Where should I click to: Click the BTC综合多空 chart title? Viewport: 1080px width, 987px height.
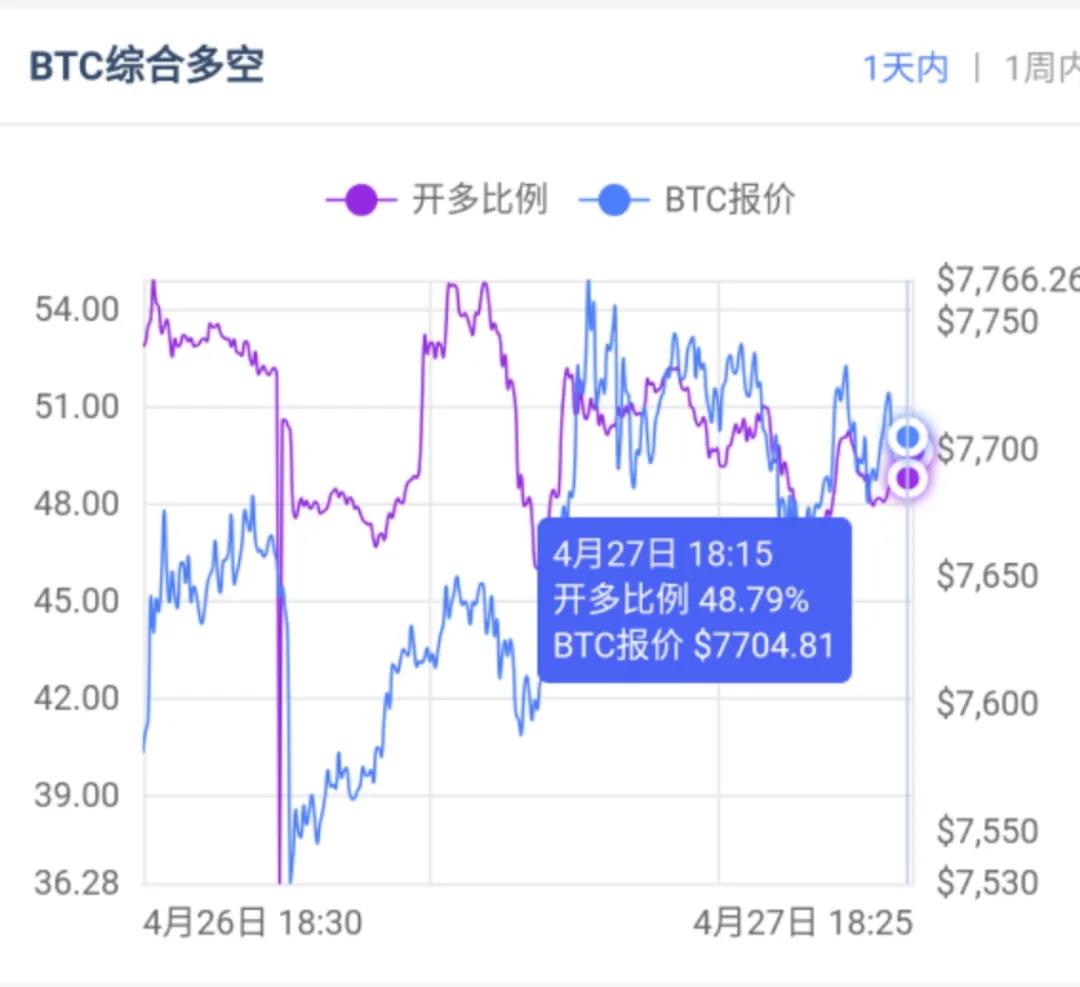(146, 64)
